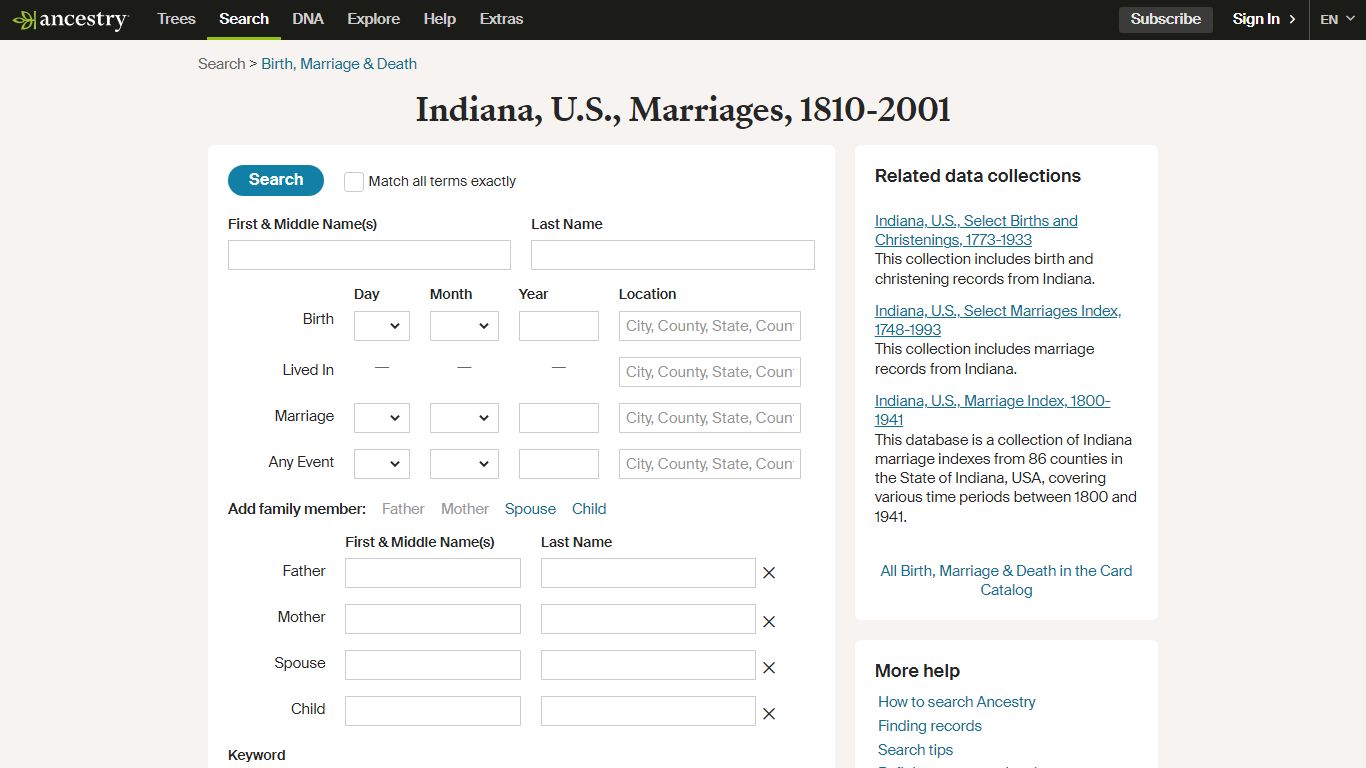The width and height of the screenshot is (1366, 768).
Task: Open the Any Event Day dropdown
Action: click(x=382, y=464)
